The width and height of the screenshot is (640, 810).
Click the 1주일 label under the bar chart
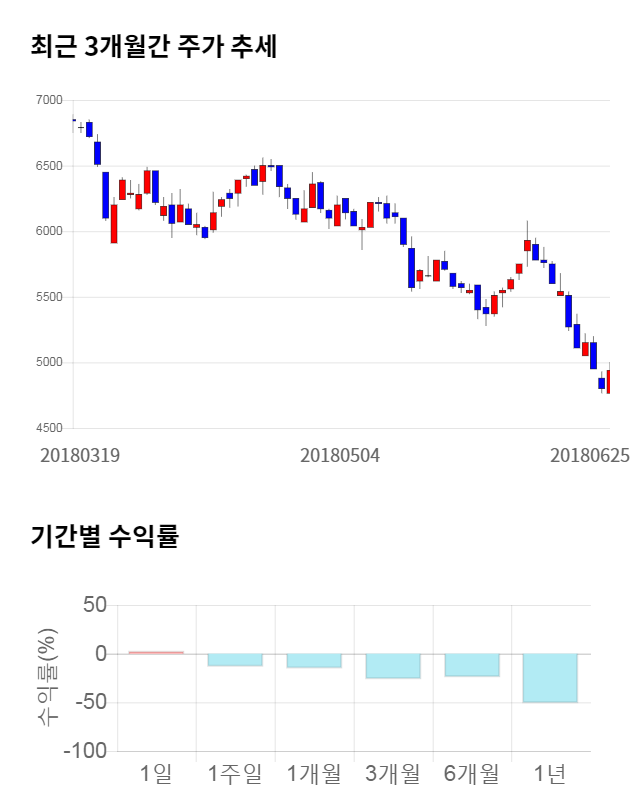[235, 773]
